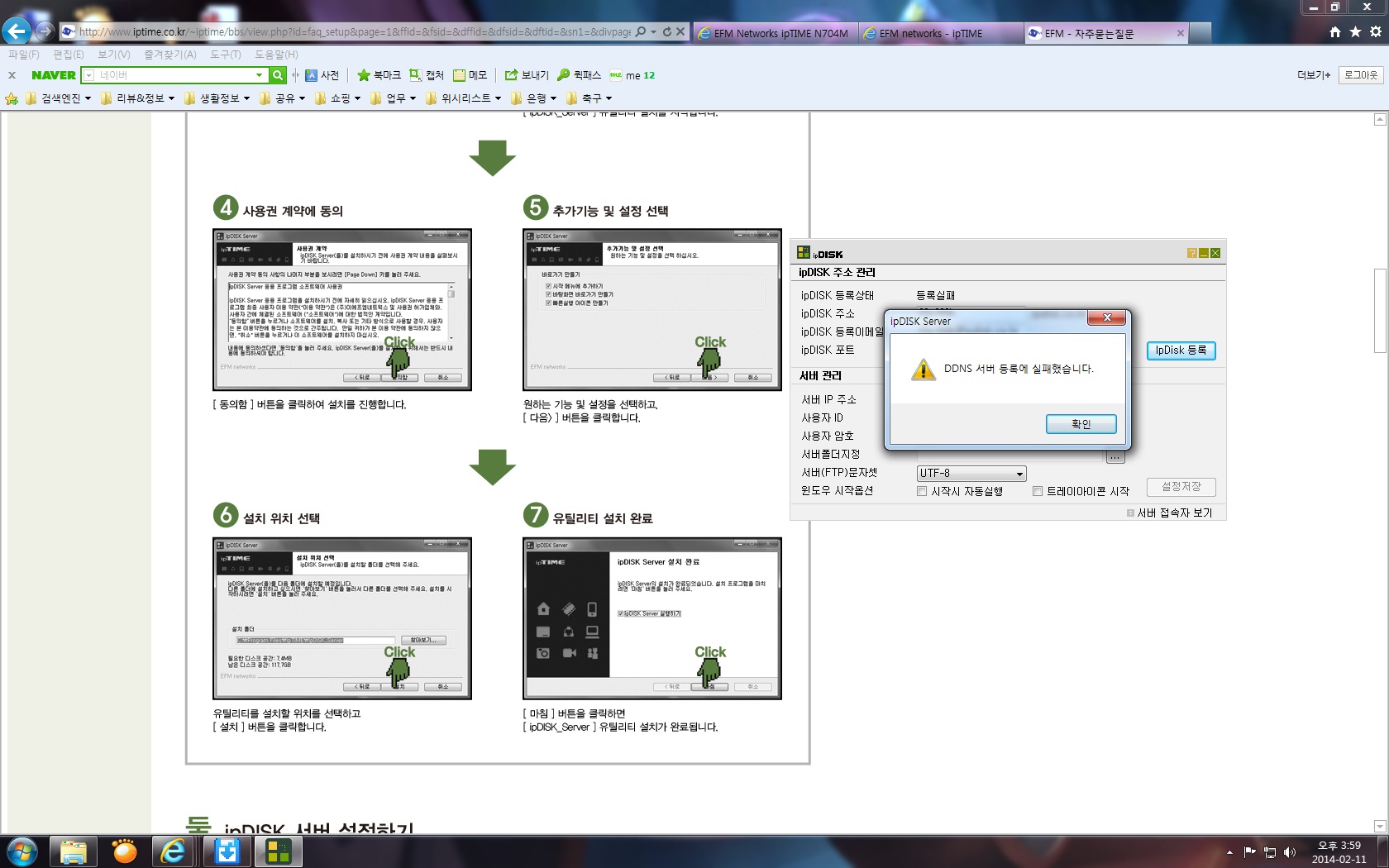The height and width of the screenshot is (868, 1389).
Task: Open the IE home page icon
Action: pyautogui.click(x=1335, y=31)
